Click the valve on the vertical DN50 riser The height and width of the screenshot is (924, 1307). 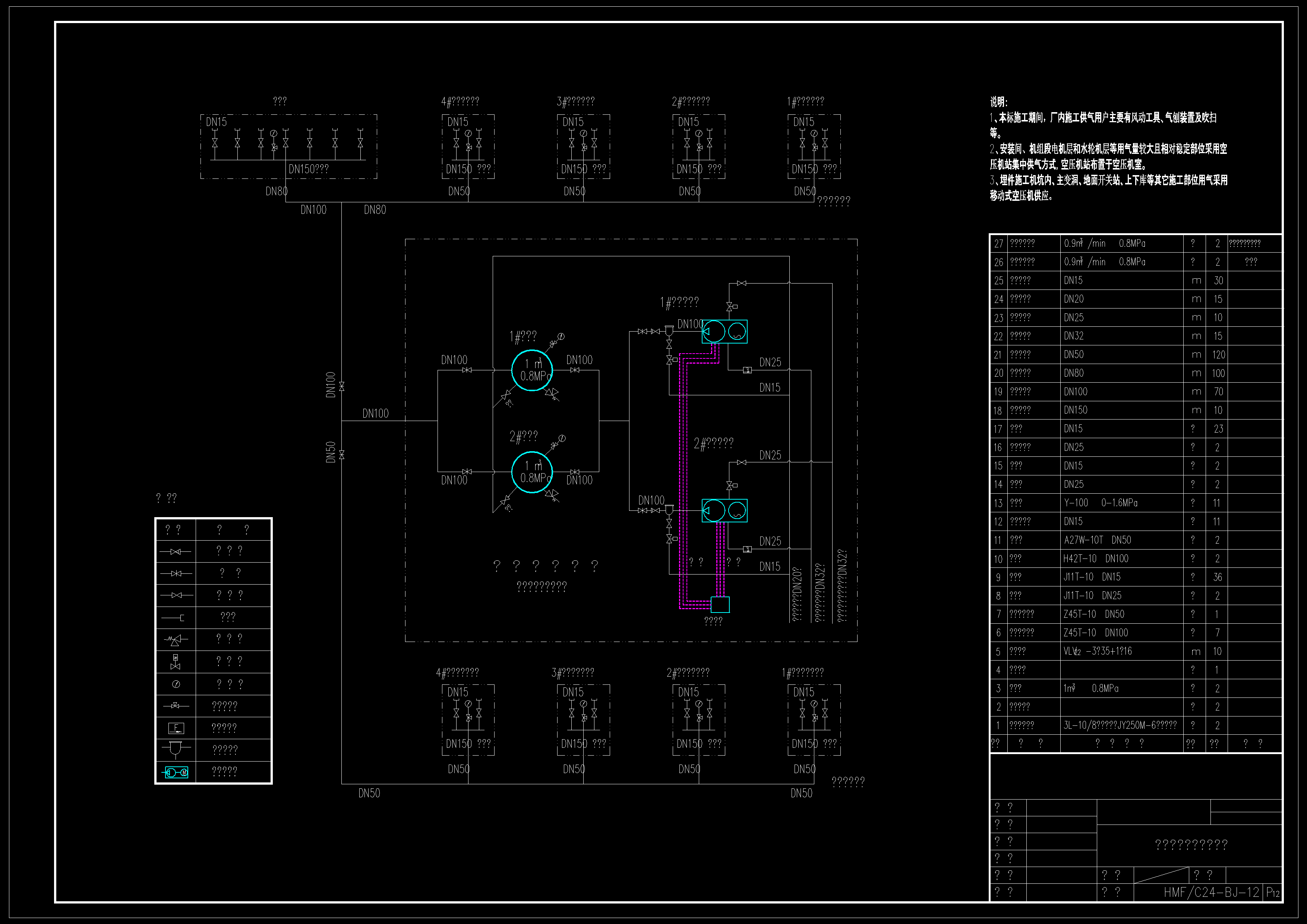pyautogui.click(x=341, y=455)
